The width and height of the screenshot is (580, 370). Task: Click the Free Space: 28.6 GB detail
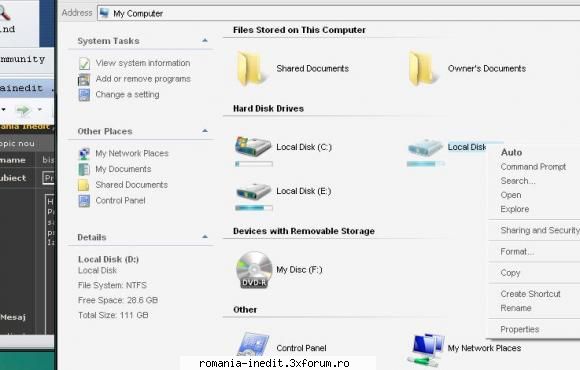click(118, 300)
